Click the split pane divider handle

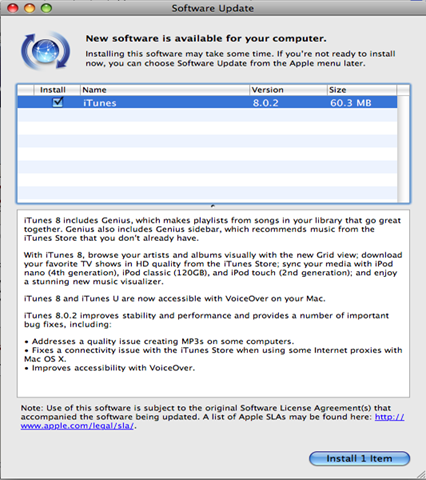click(x=213, y=206)
